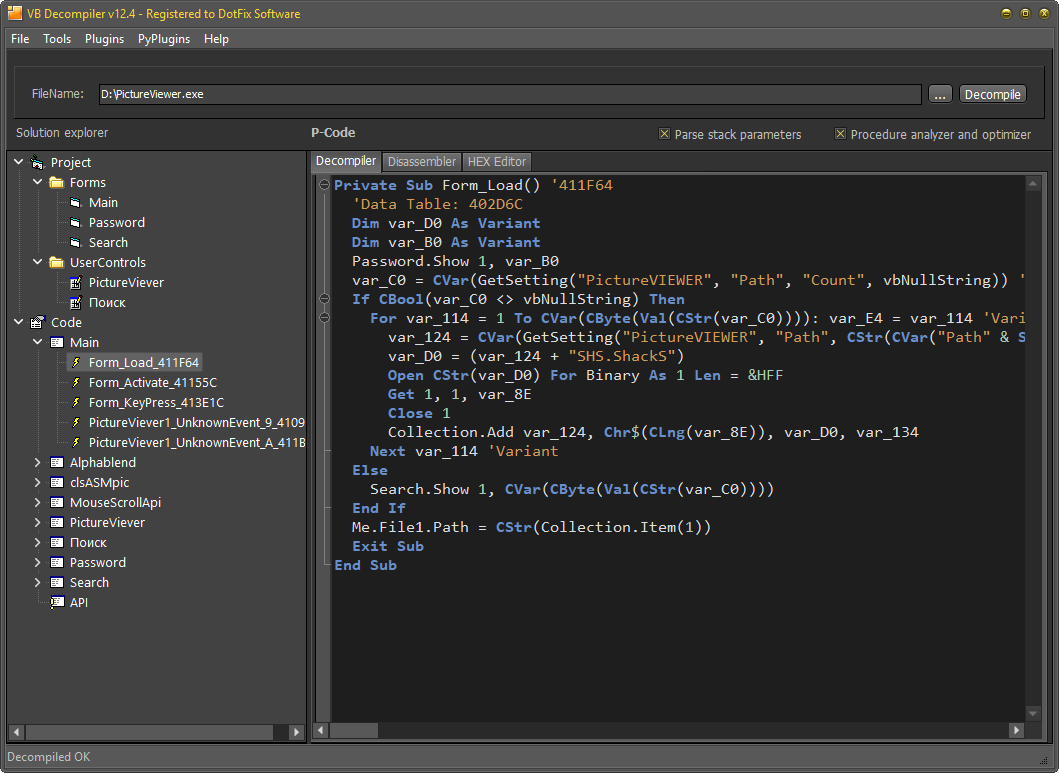The image size is (1059, 773).
Task: Expand the Search code module
Action: pyautogui.click(x=38, y=583)
